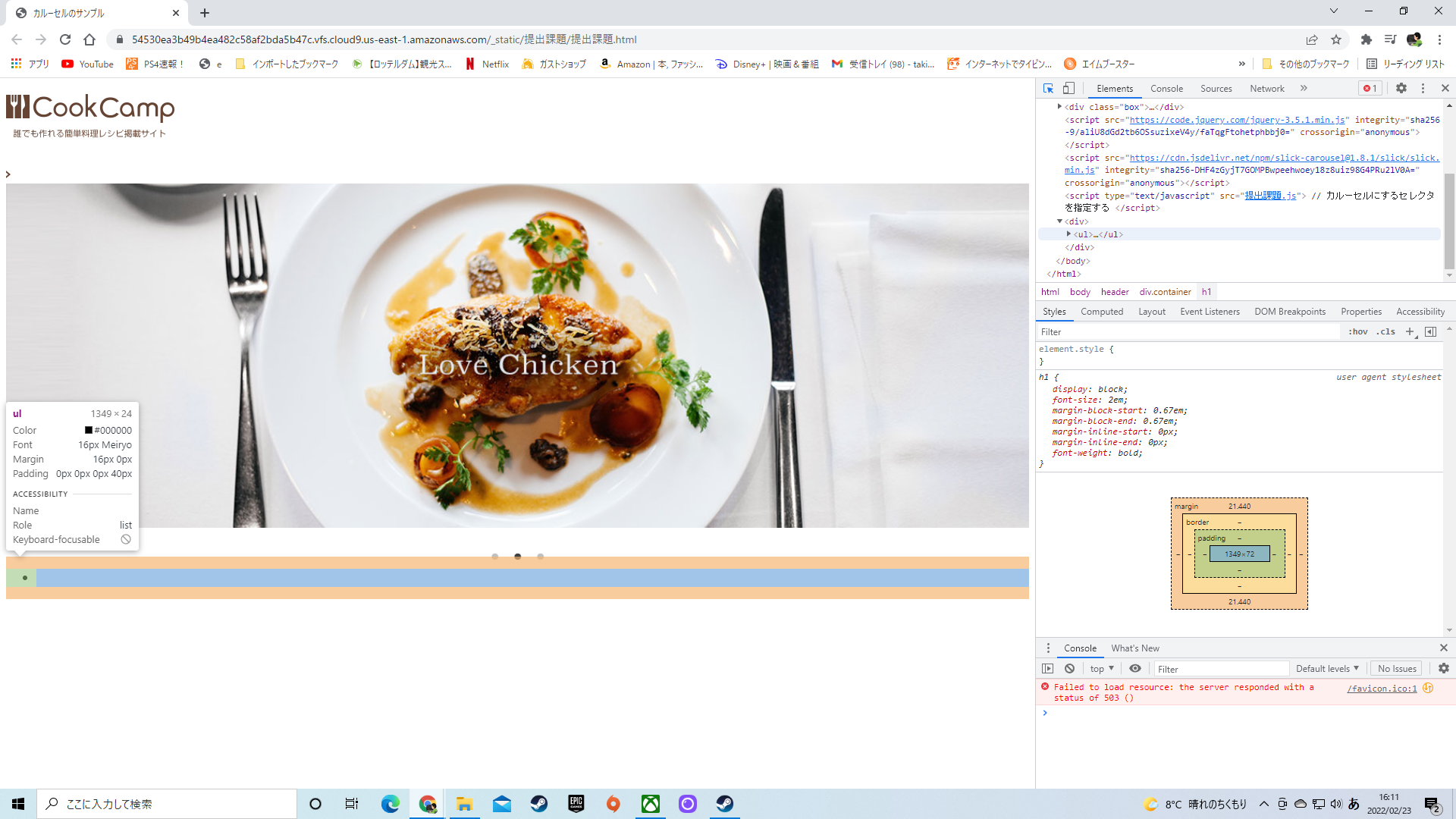Show more DevTools tabs chevron
Screen dimensions: 1456x819
pos(1304,88)
